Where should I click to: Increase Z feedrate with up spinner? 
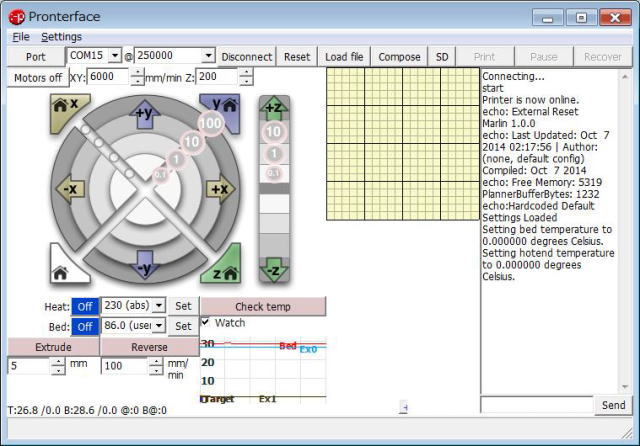pos(246,73)
